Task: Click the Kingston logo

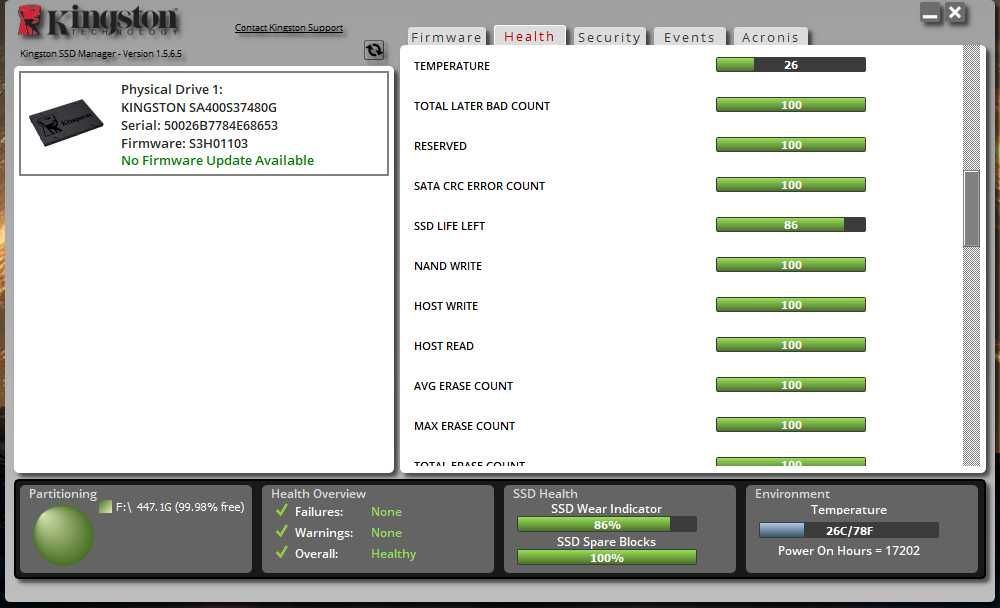Action: [x=98, y=21]
